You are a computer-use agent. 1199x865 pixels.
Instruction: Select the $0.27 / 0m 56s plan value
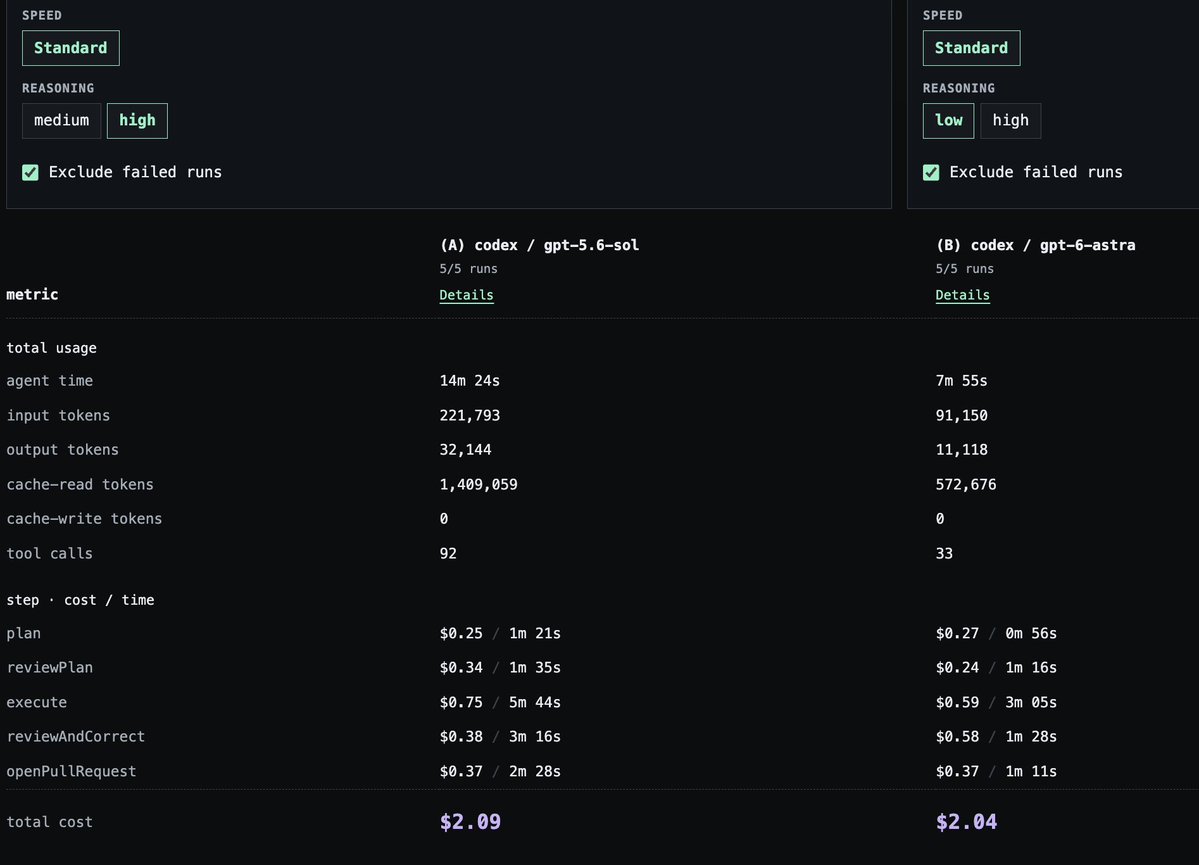point(996,633)
